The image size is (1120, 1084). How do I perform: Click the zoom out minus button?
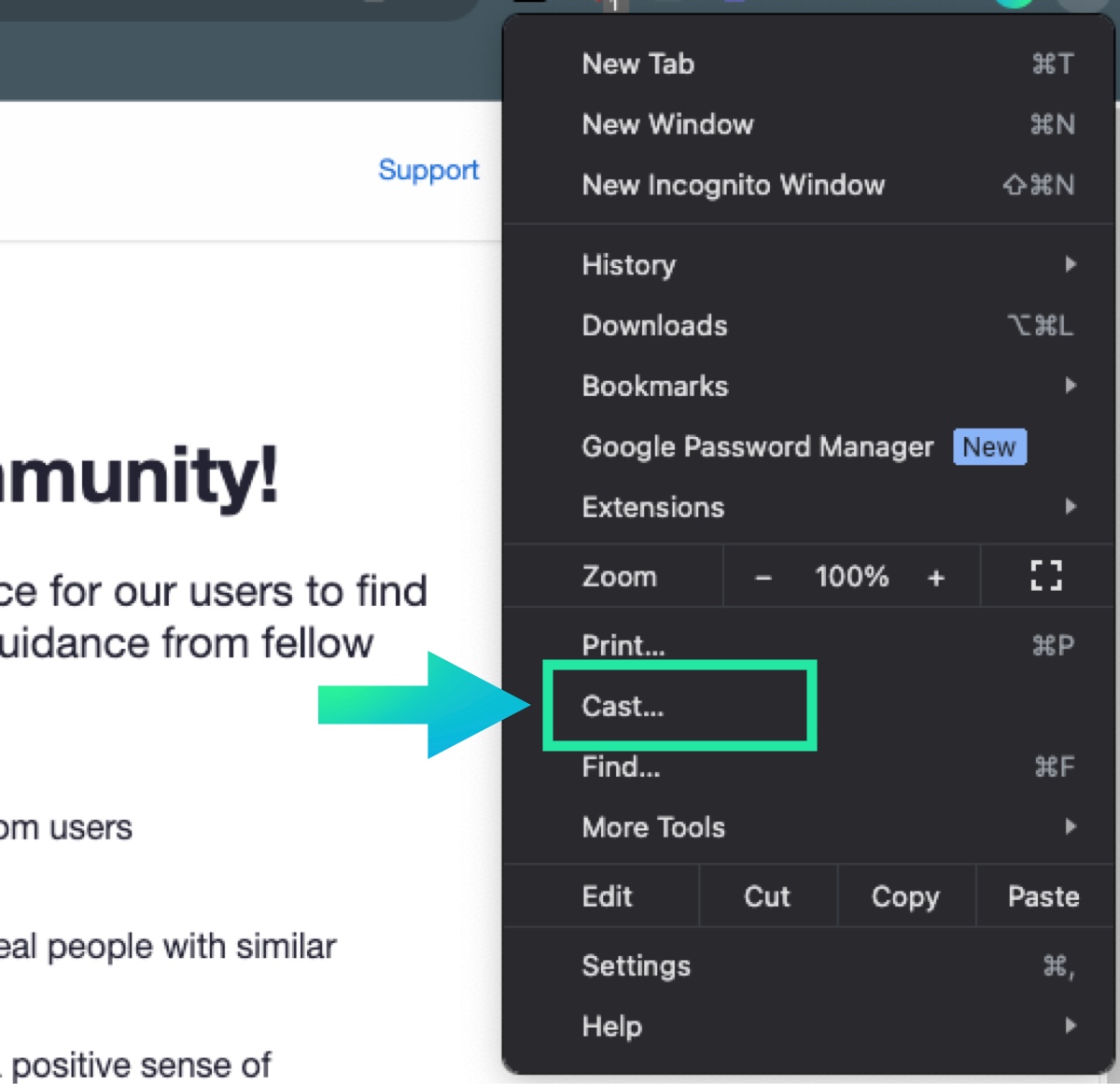point(763,578)
